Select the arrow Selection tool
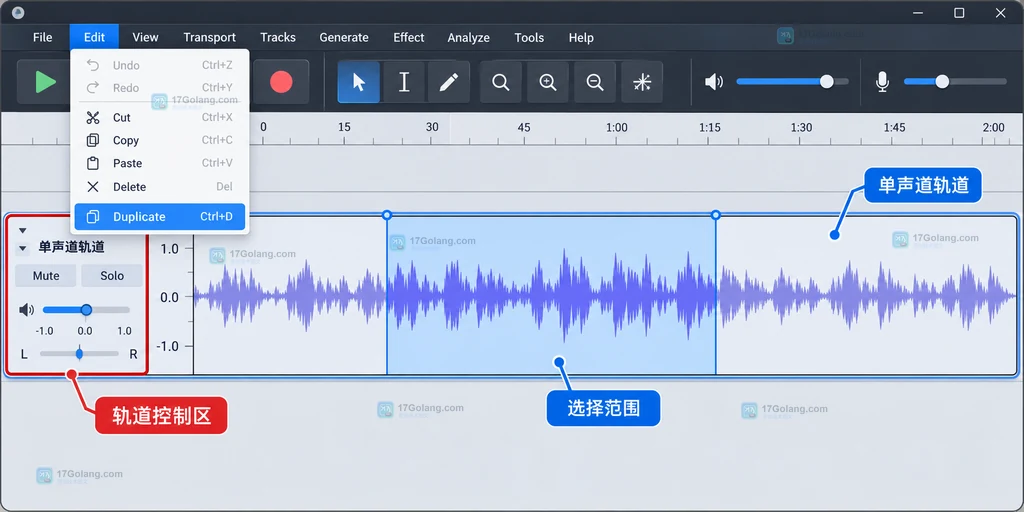The image size is (1024, 512). click(359, 82)
